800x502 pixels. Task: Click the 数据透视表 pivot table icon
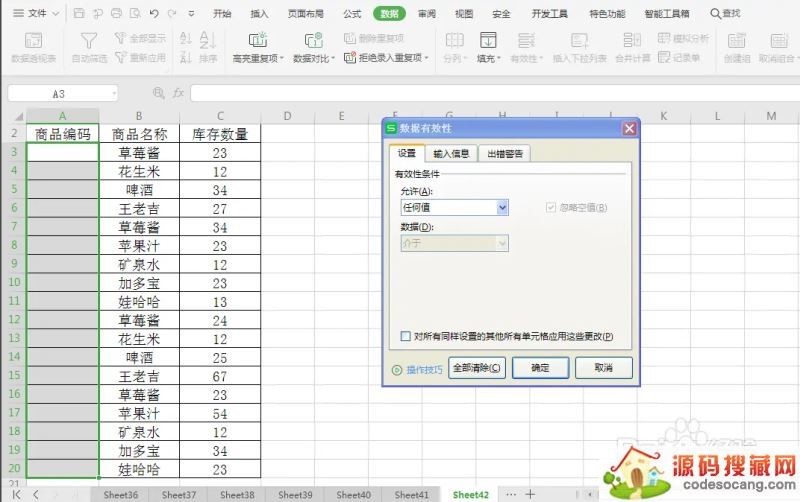(33, 40)
